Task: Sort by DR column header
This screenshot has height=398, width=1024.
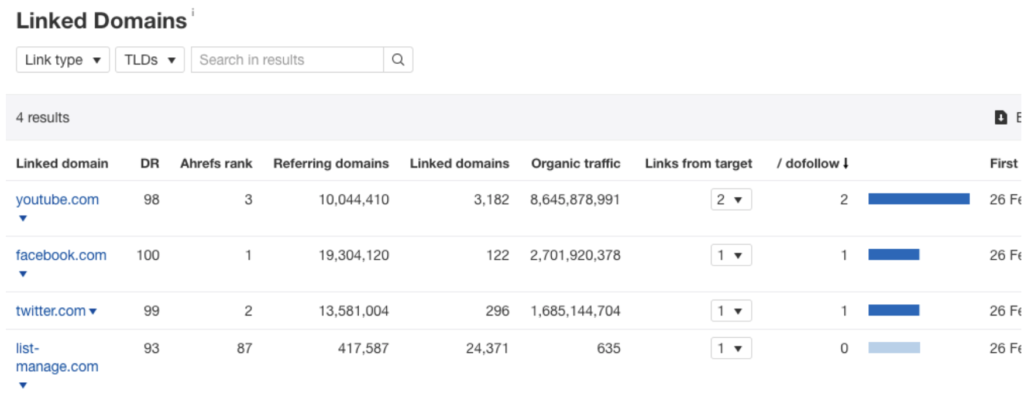Action: [x=150, y=163]
